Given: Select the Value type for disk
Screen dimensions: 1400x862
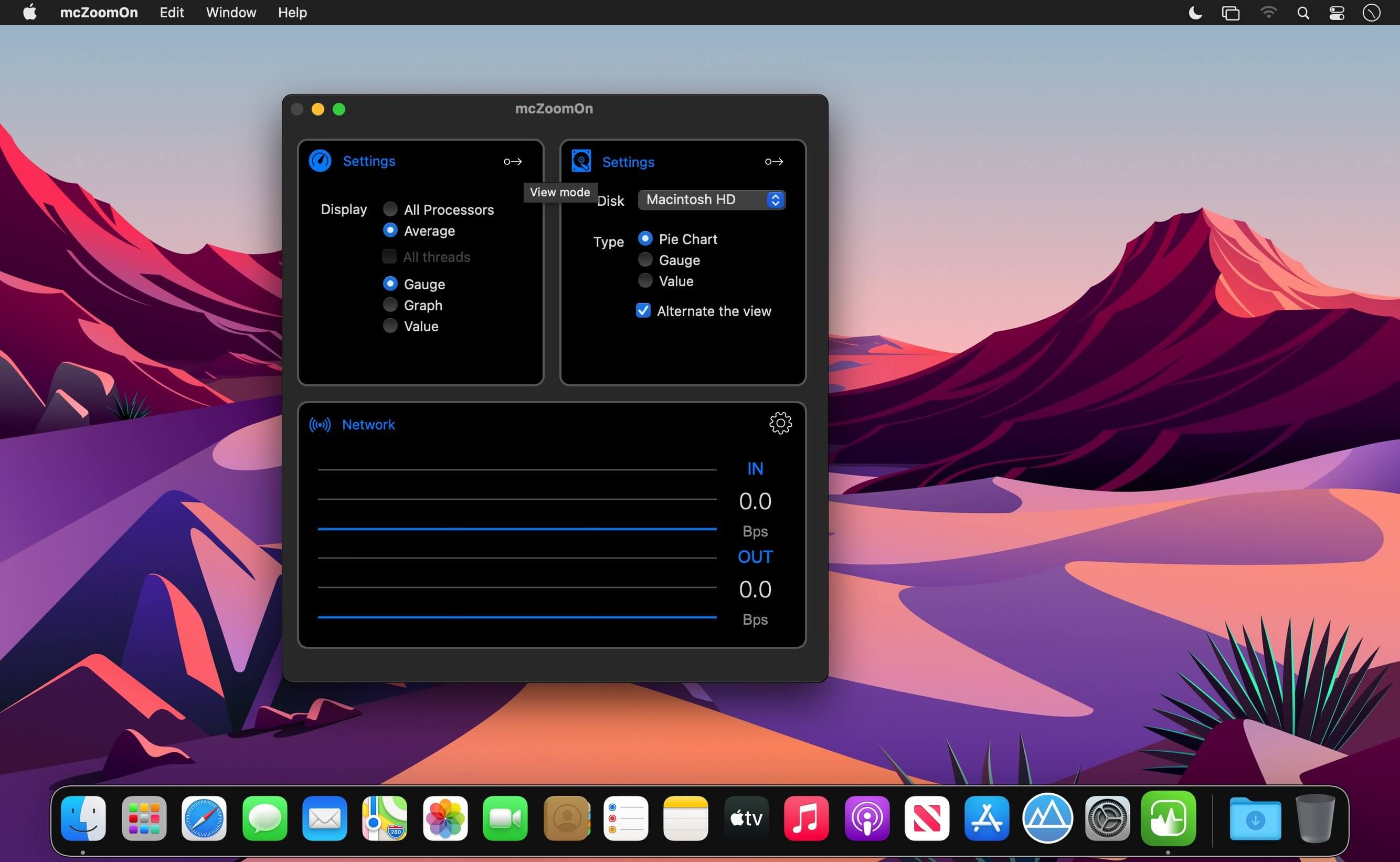Looking at the screenshot, I should (x=645, y=280).
